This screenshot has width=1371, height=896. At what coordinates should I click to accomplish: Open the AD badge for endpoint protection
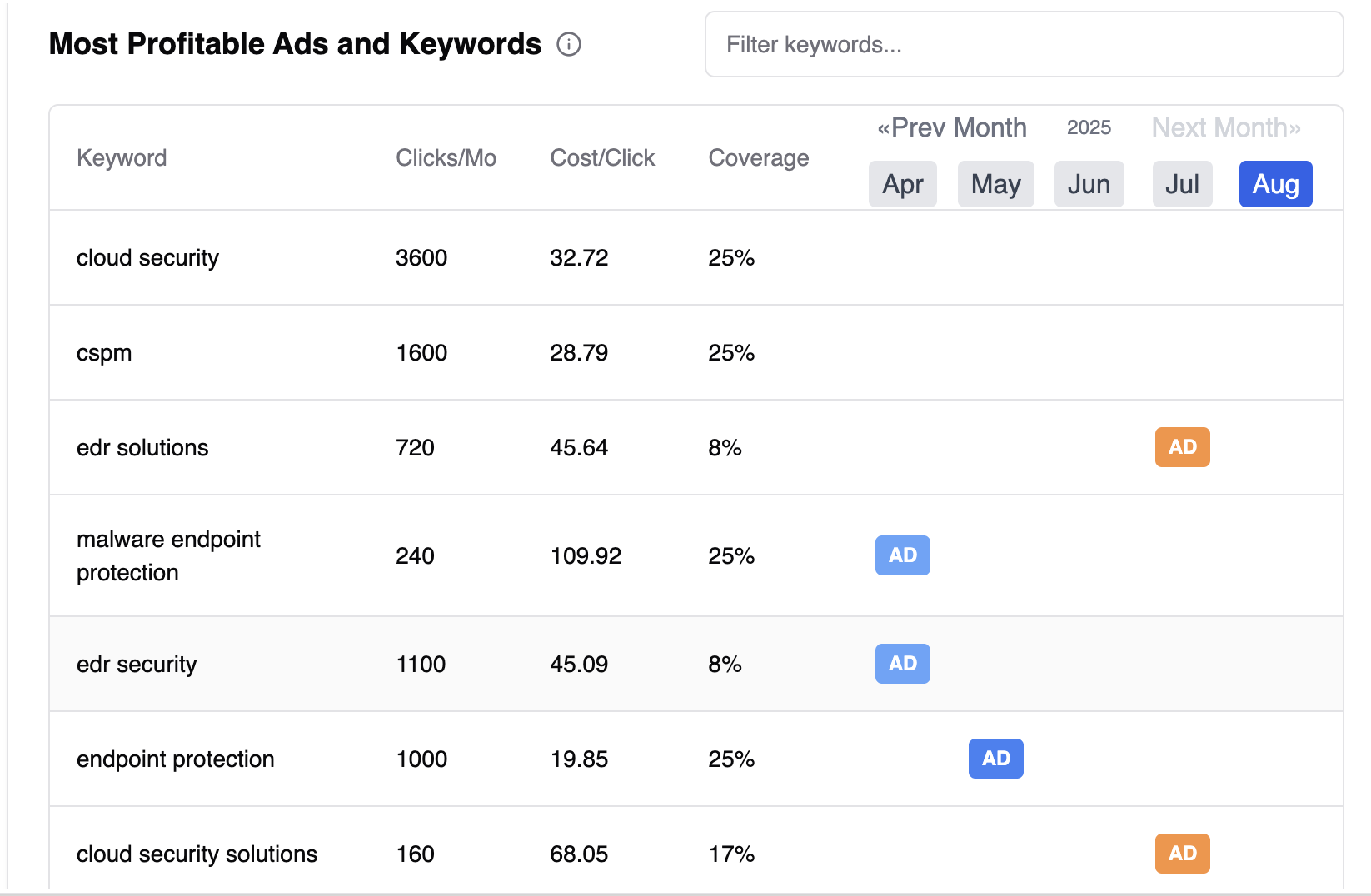[x=995, y=759]
